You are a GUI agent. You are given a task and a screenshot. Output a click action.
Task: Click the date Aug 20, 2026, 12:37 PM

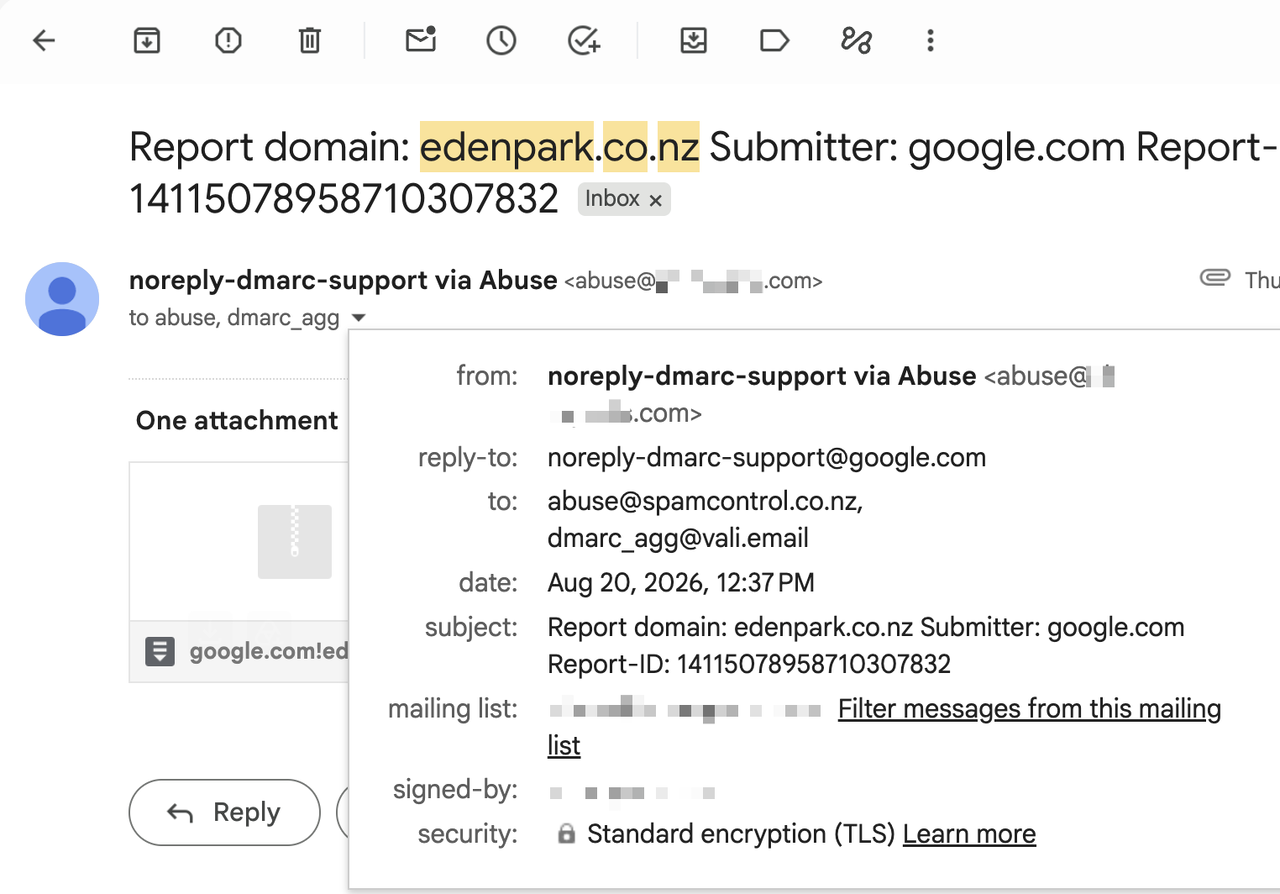tap(681, 582)
